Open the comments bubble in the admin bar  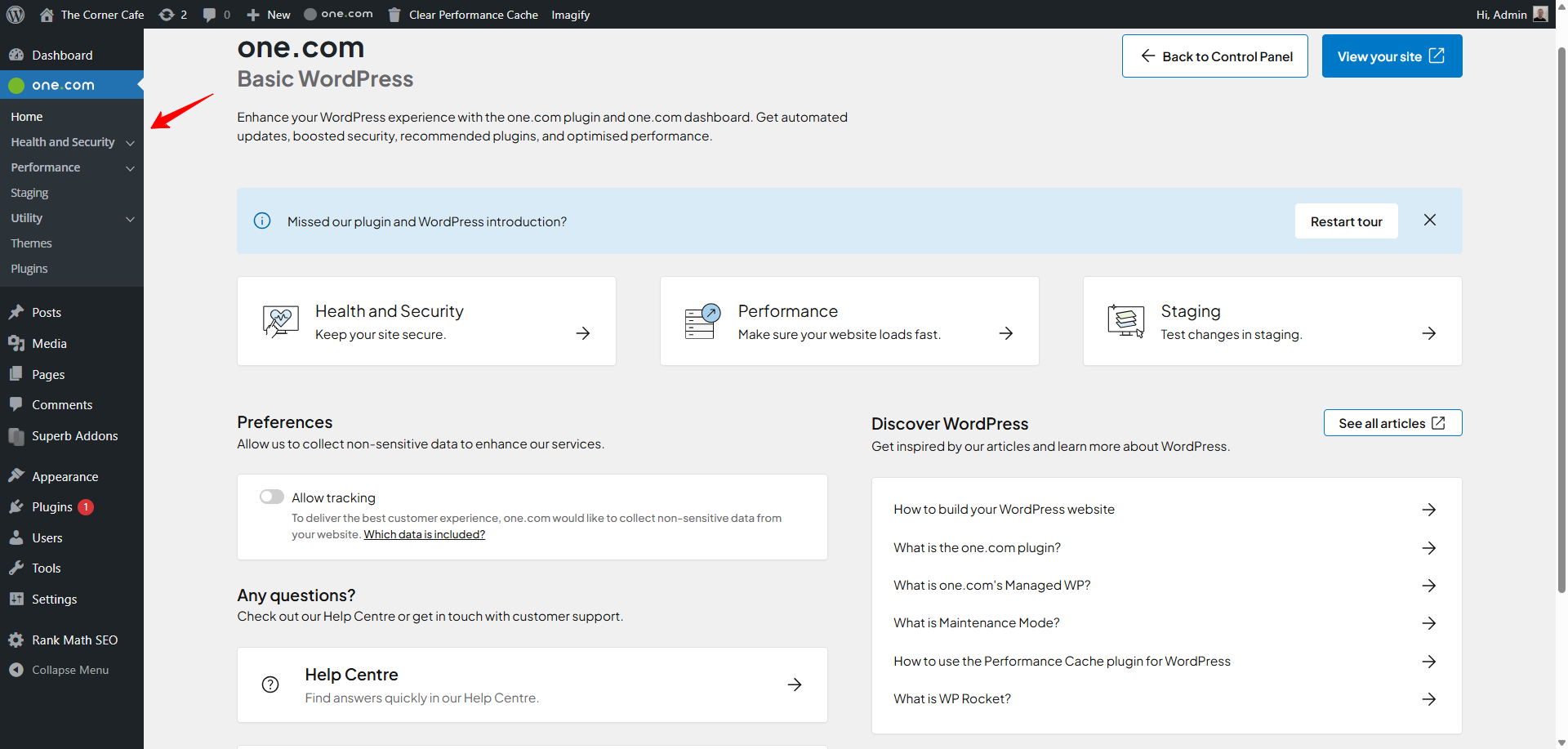pos(216,15)
